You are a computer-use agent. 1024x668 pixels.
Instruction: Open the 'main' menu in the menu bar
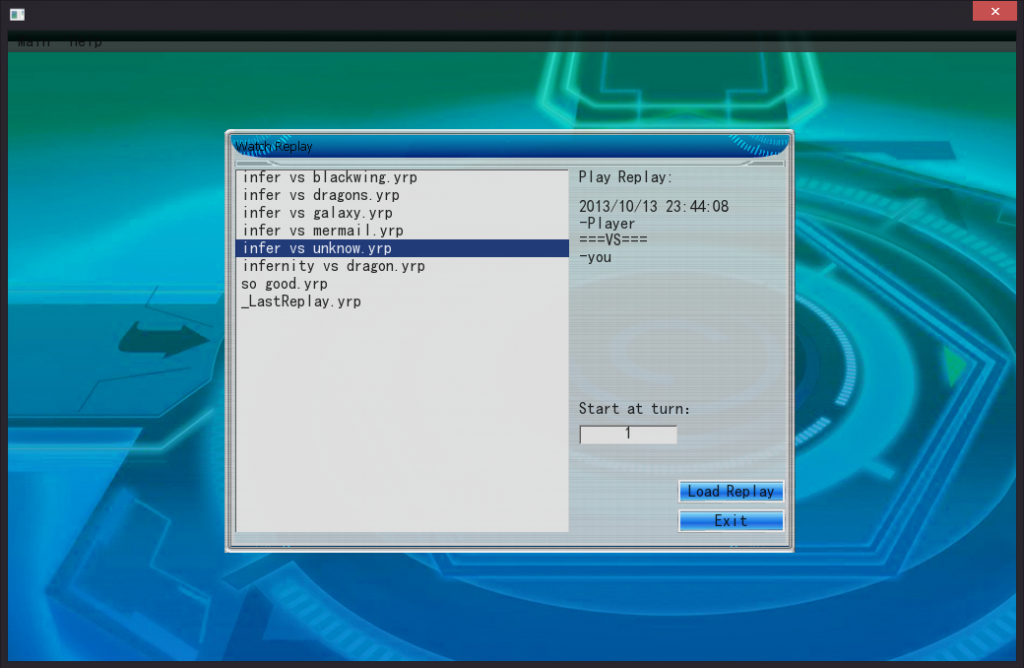34,44
